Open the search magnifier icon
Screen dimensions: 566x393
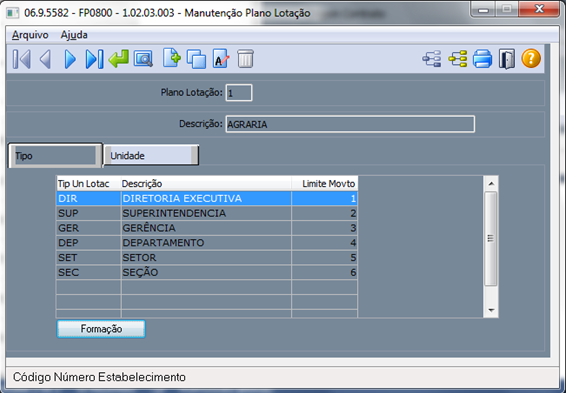pos(143,59)
